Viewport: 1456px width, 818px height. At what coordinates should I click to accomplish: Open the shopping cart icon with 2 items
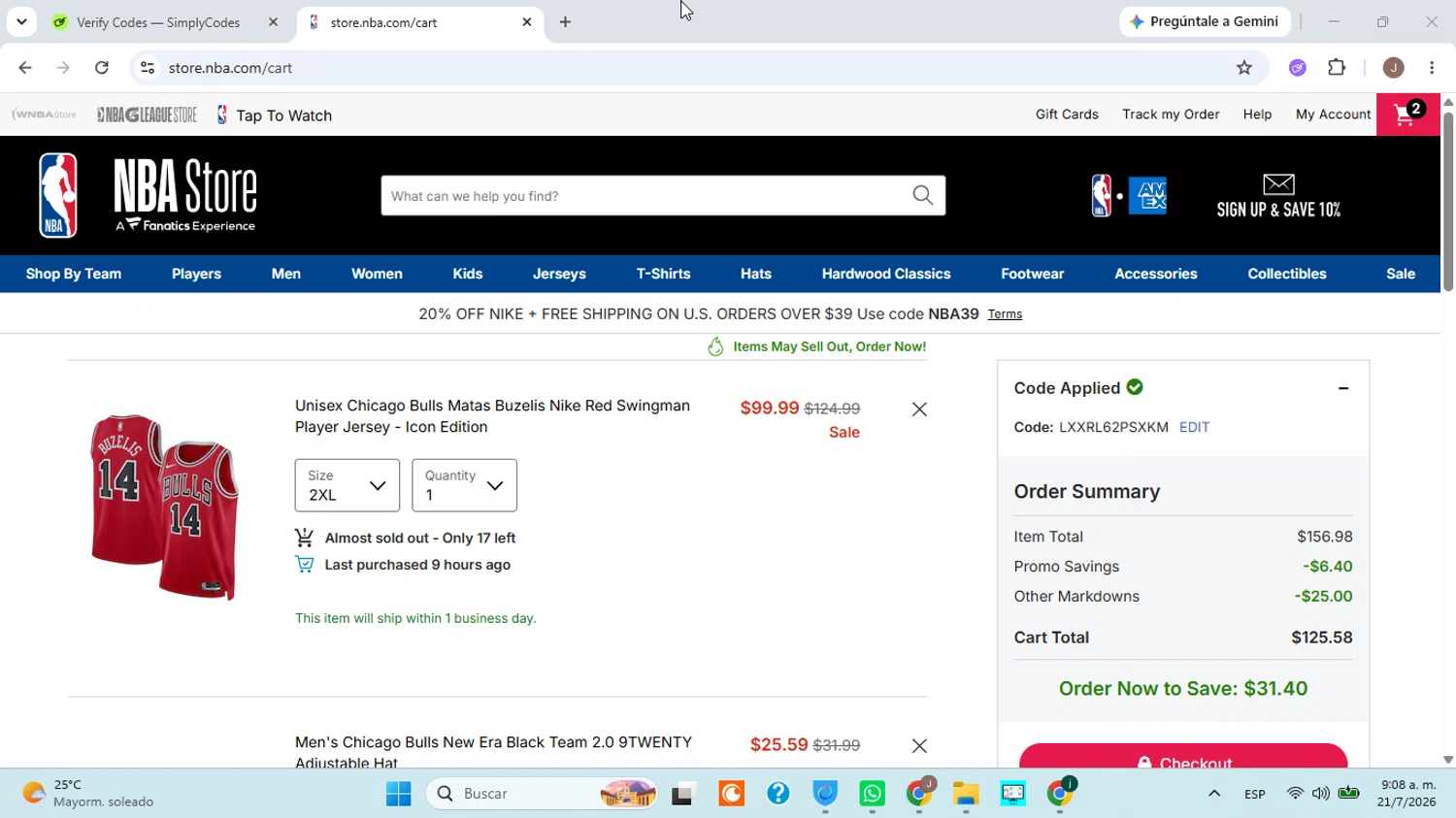point(1408,115)
